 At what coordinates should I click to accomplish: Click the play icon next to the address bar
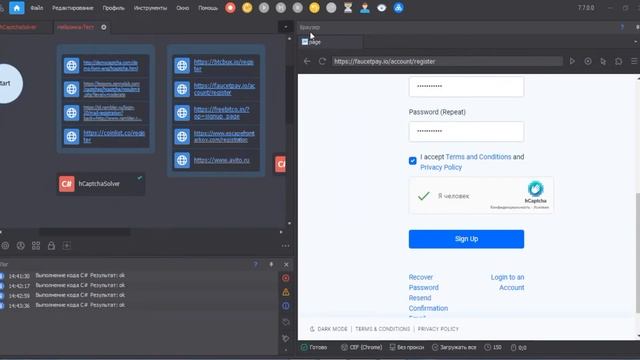point(572,61)
